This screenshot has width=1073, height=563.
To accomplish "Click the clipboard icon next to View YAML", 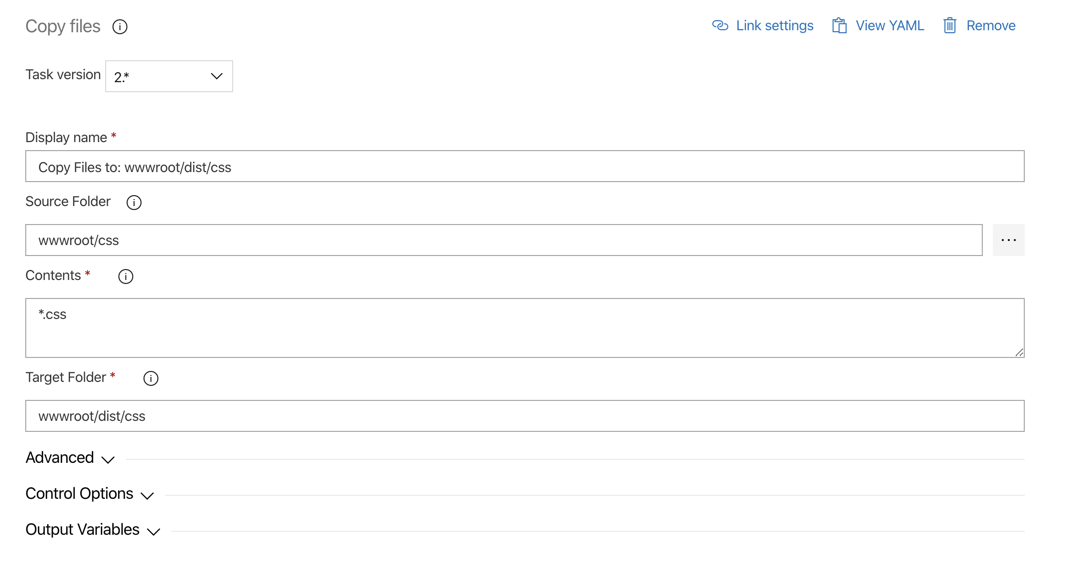I will (x=840, y=26).
